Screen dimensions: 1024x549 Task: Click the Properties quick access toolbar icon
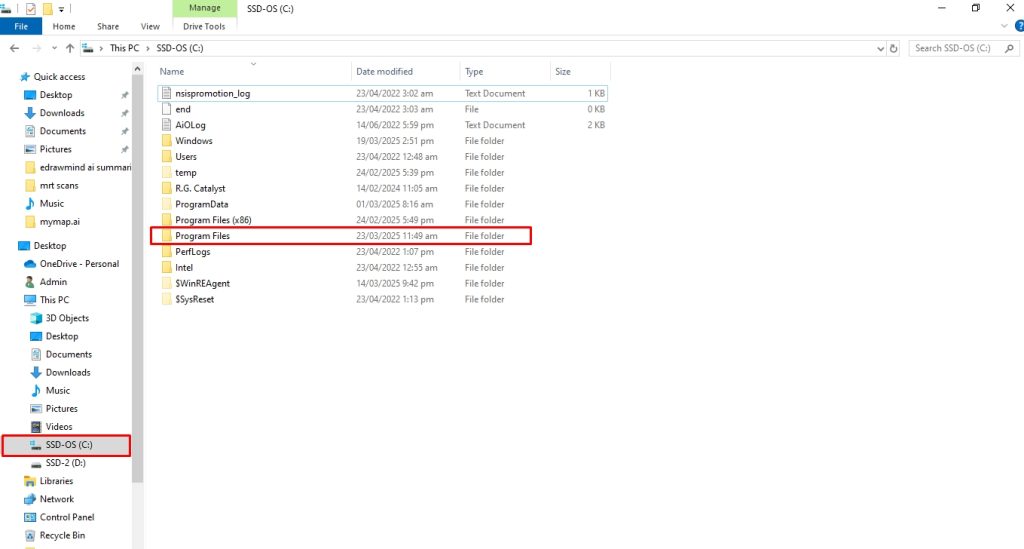[30, 9]
